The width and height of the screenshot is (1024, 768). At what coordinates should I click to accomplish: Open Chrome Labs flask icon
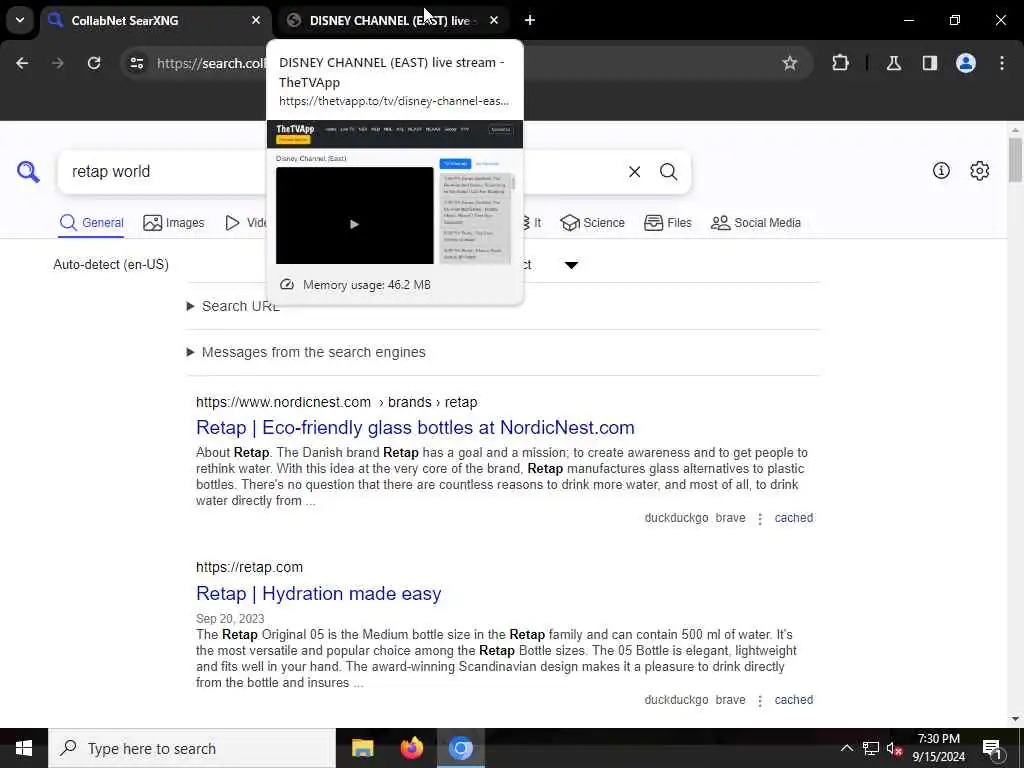point(893,63)
